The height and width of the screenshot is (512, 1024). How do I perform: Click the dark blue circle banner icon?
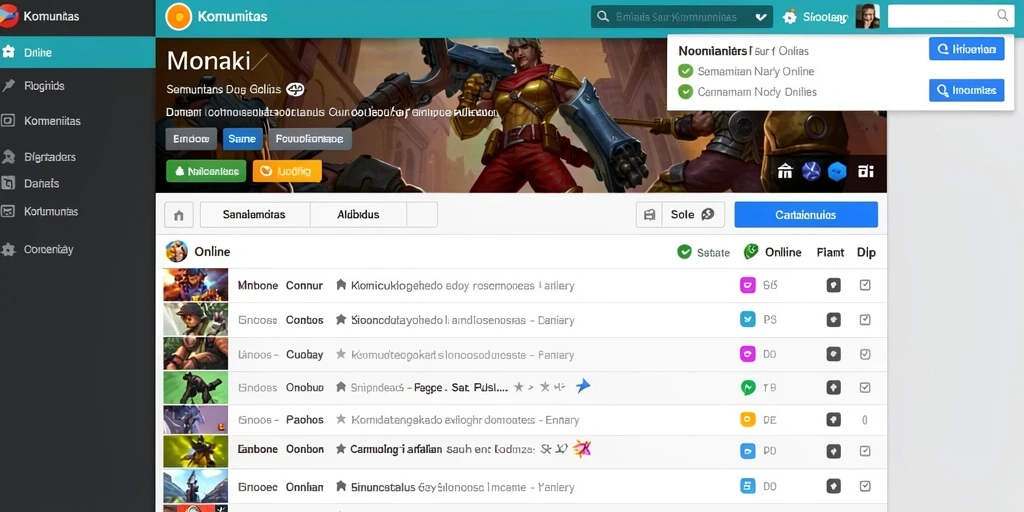(x=810, y=171)
